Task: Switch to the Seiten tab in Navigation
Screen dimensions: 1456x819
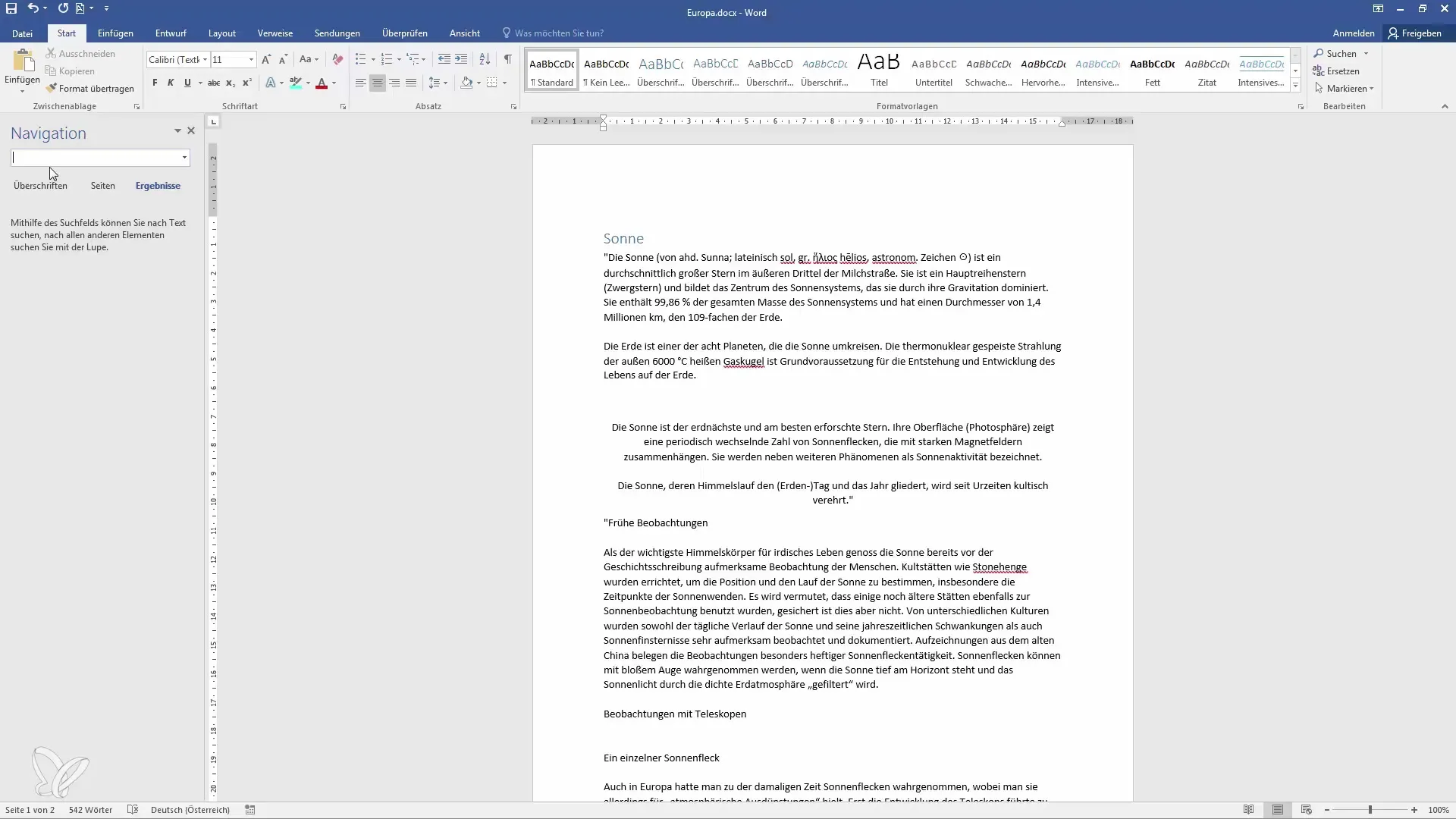Action: [102, 185]
